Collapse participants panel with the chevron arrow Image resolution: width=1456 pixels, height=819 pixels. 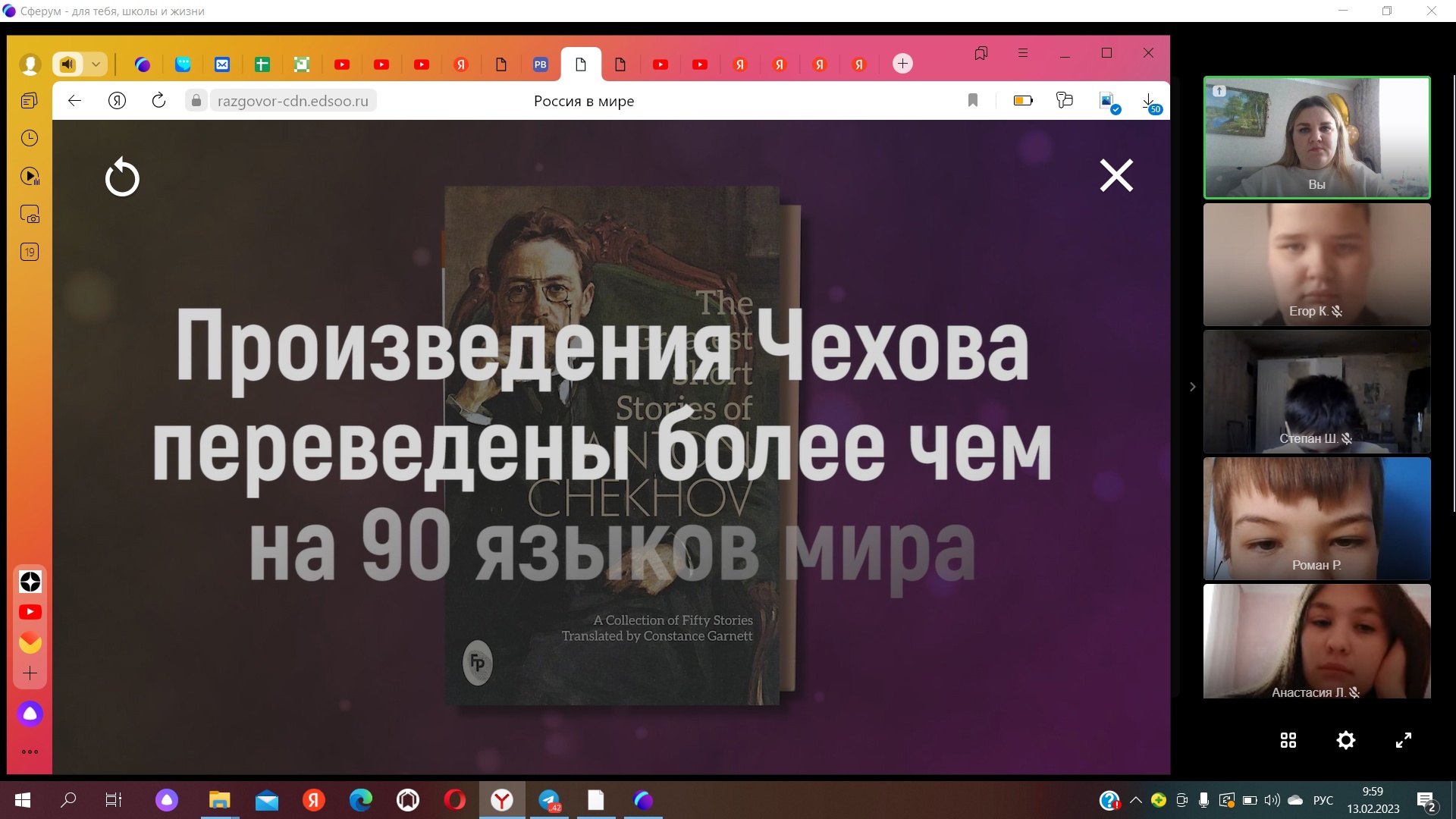[x=1192, y=387]
